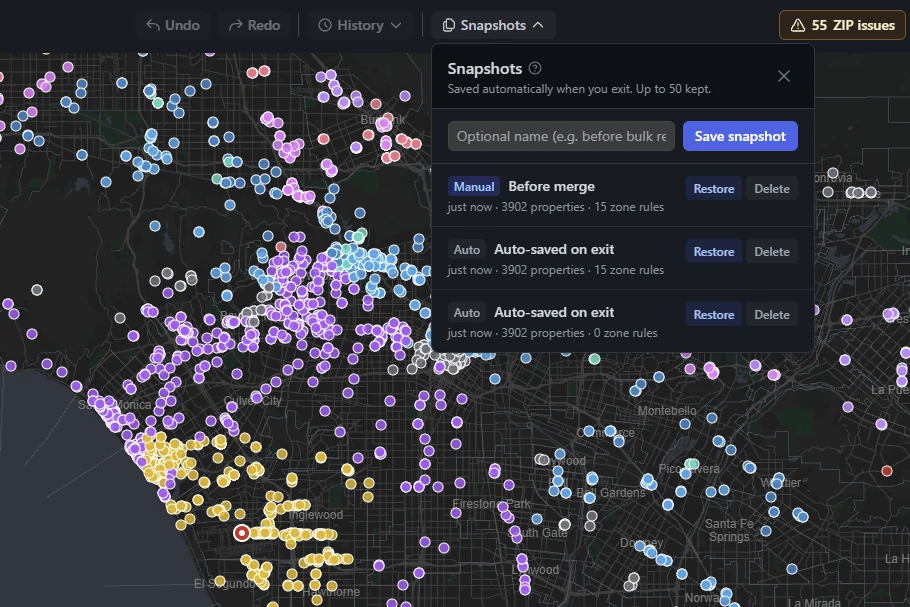
Task: Click '0 zone rules' snapshot detail text
Action: (626, 333)
